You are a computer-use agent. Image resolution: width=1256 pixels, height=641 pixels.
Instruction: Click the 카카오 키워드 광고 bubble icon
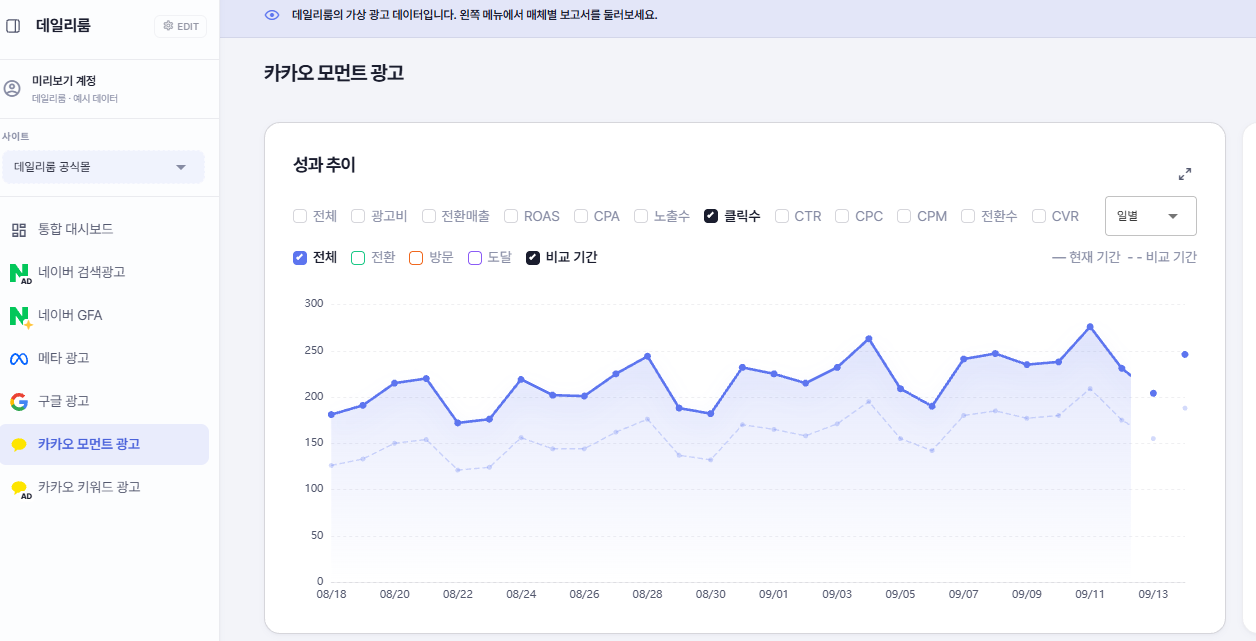pyautogui.click(x=20, y=489)
